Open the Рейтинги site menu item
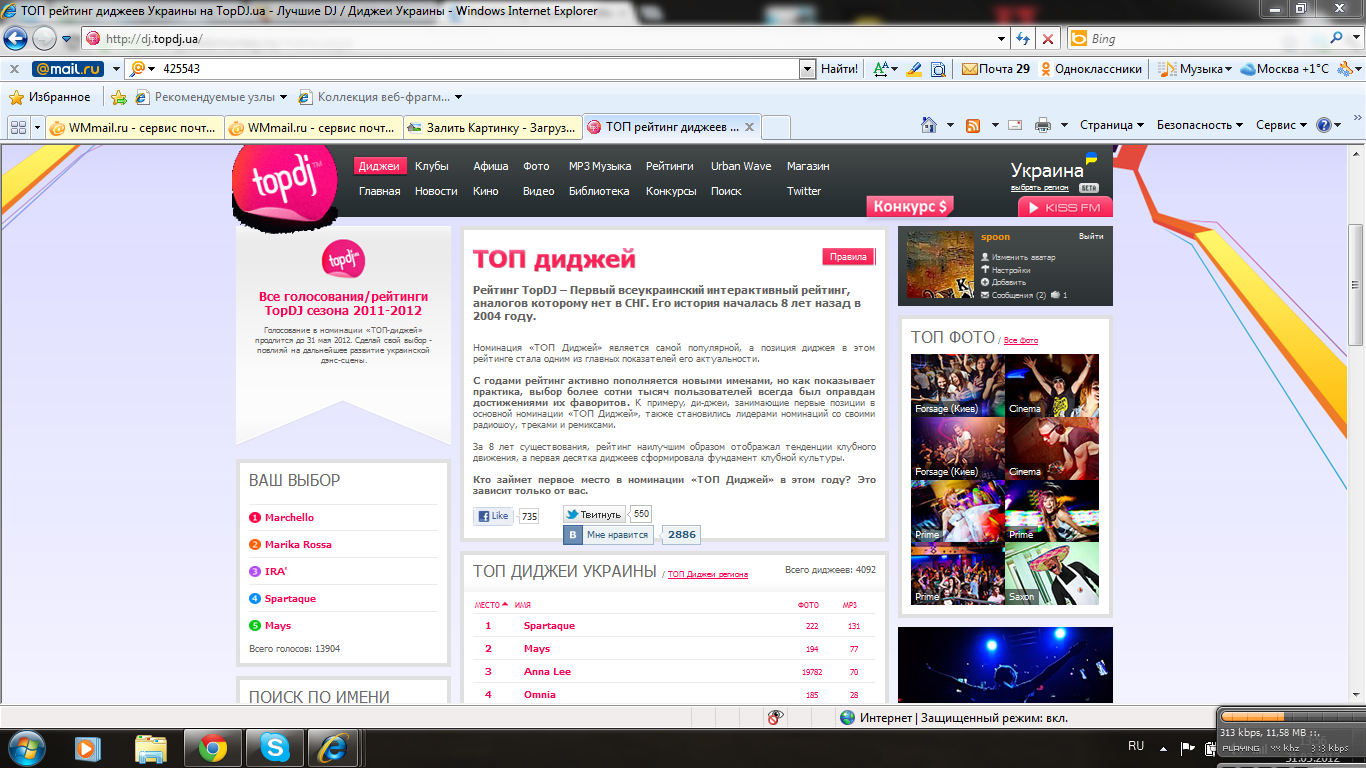Viewport: 1366px width, 768px height. tap(670, 166)
